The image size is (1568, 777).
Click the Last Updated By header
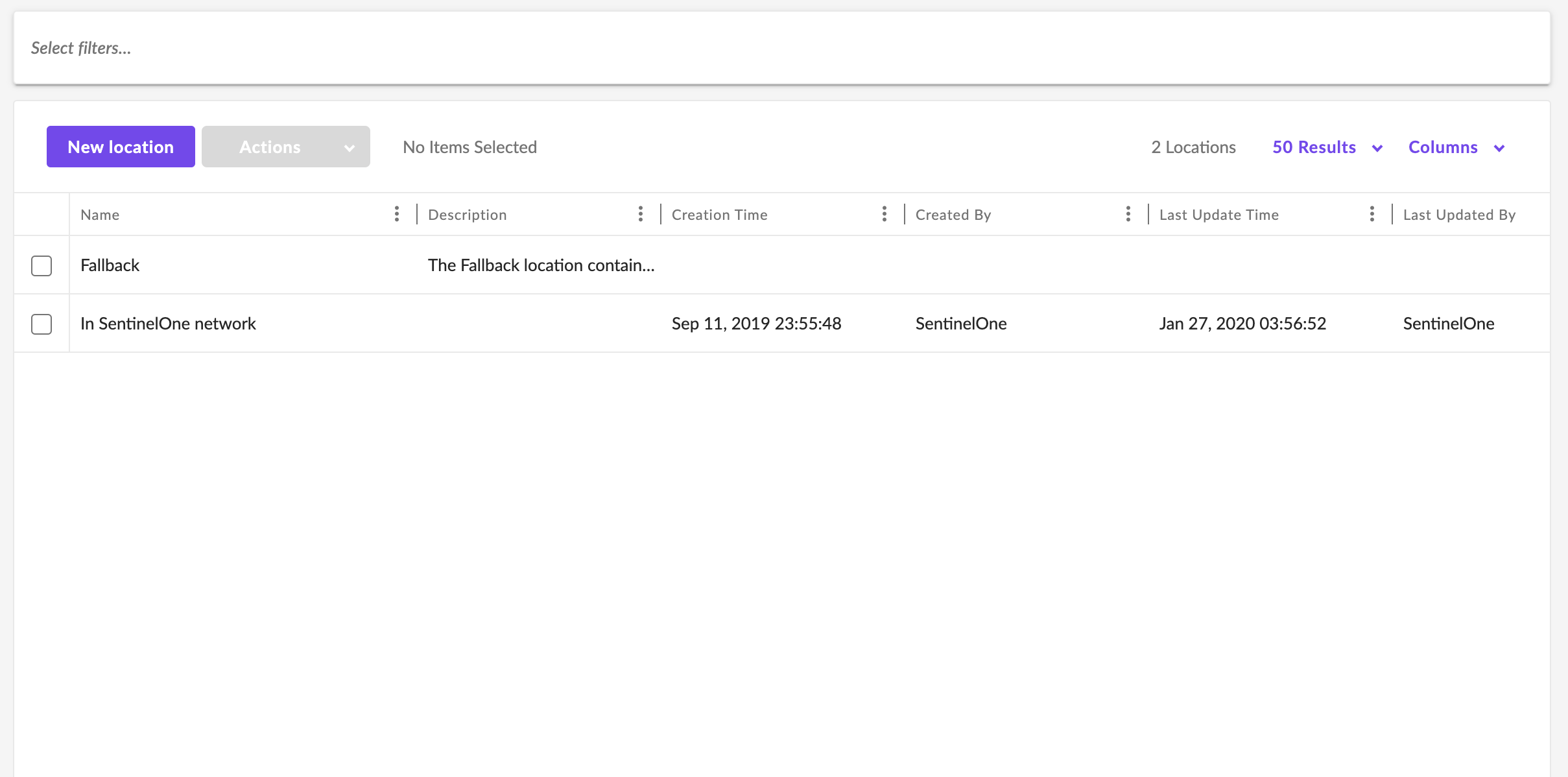(1459, 215)
